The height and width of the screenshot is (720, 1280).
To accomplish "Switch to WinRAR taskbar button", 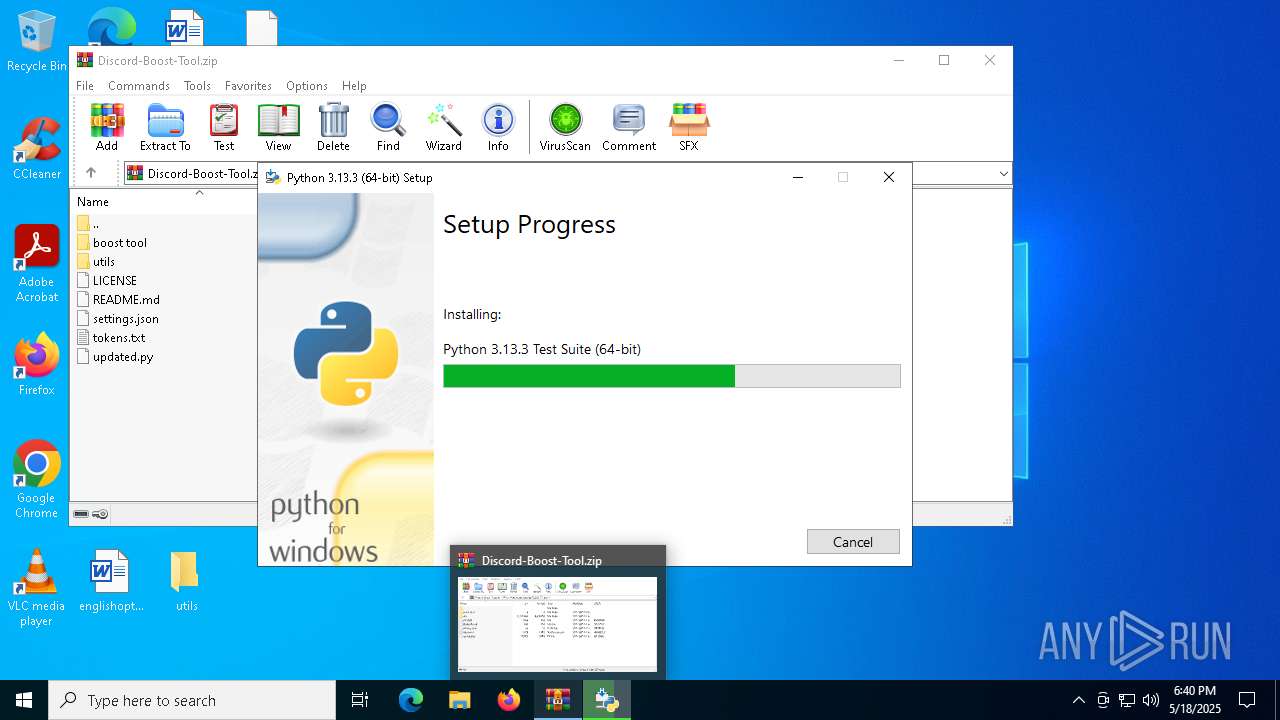I will click(x=557, y=700).
